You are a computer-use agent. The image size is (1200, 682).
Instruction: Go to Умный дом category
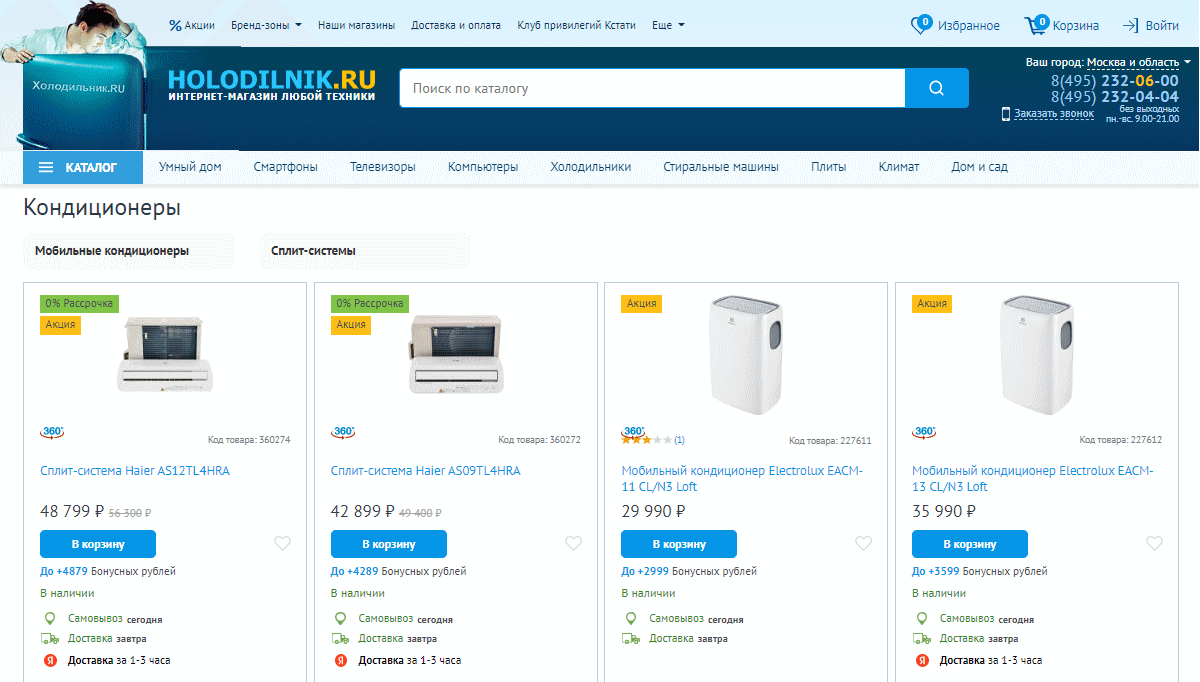click(x=190, y=167)
